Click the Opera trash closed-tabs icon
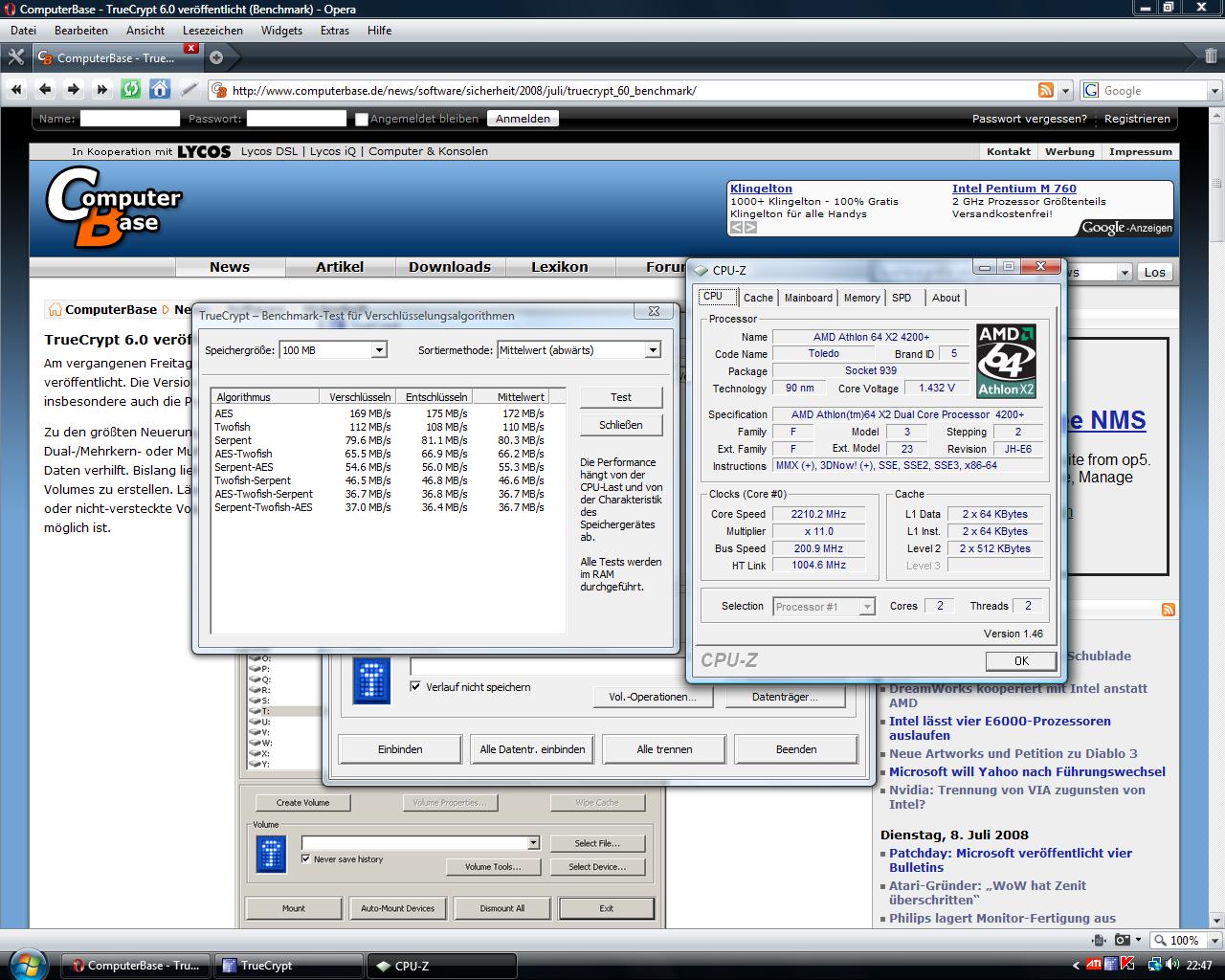Image resolution: width=1225 pixels, height=980 pixels. [1211, 56]
